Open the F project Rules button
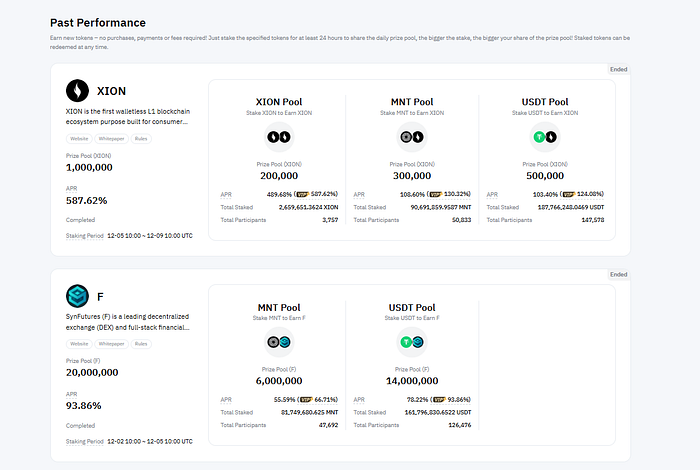Screen dimensions: 700x470 click(x=141, y=344)
